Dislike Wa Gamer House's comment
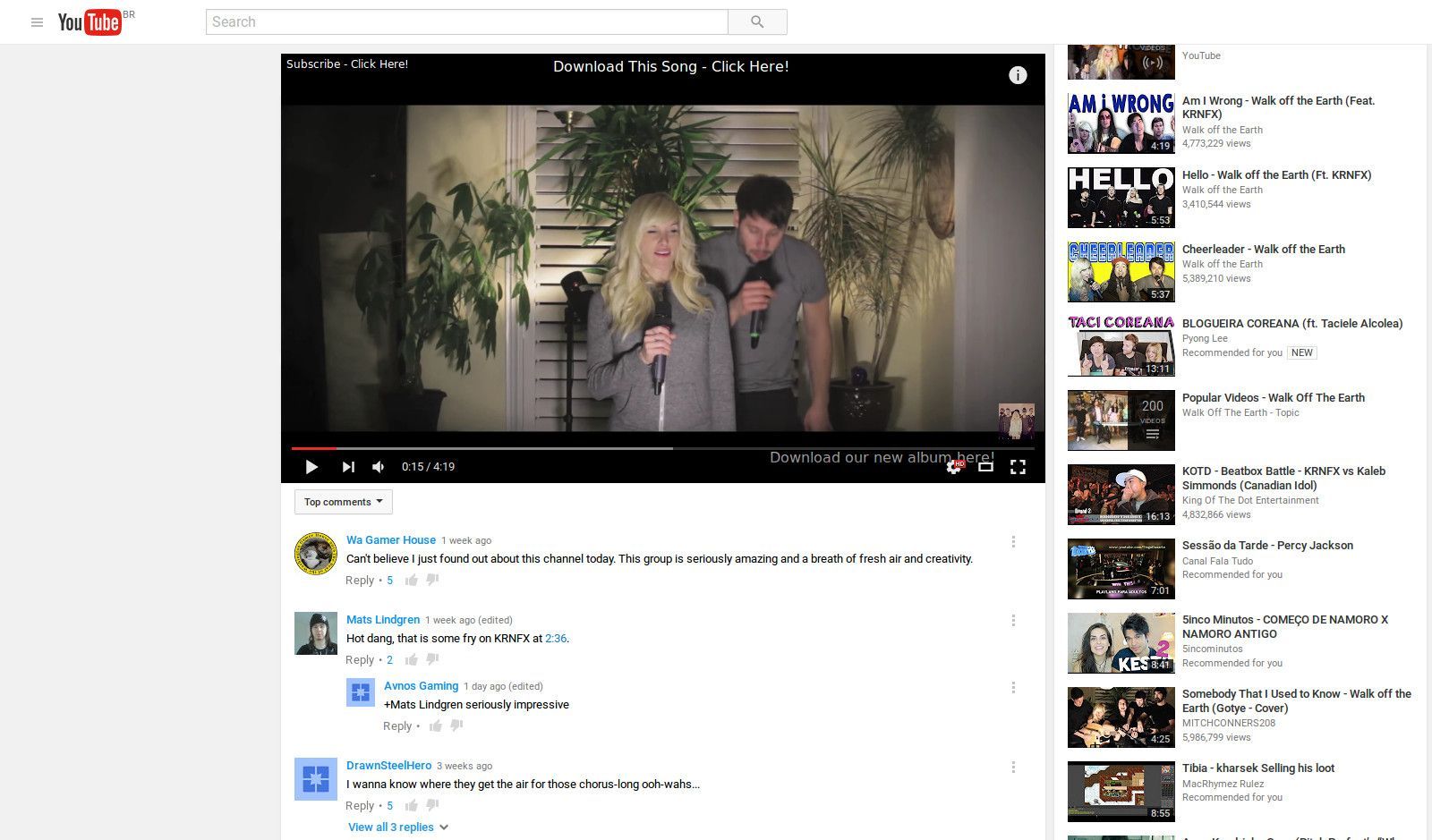Screen dimensions: 1432x840 [x=432, y=580]
